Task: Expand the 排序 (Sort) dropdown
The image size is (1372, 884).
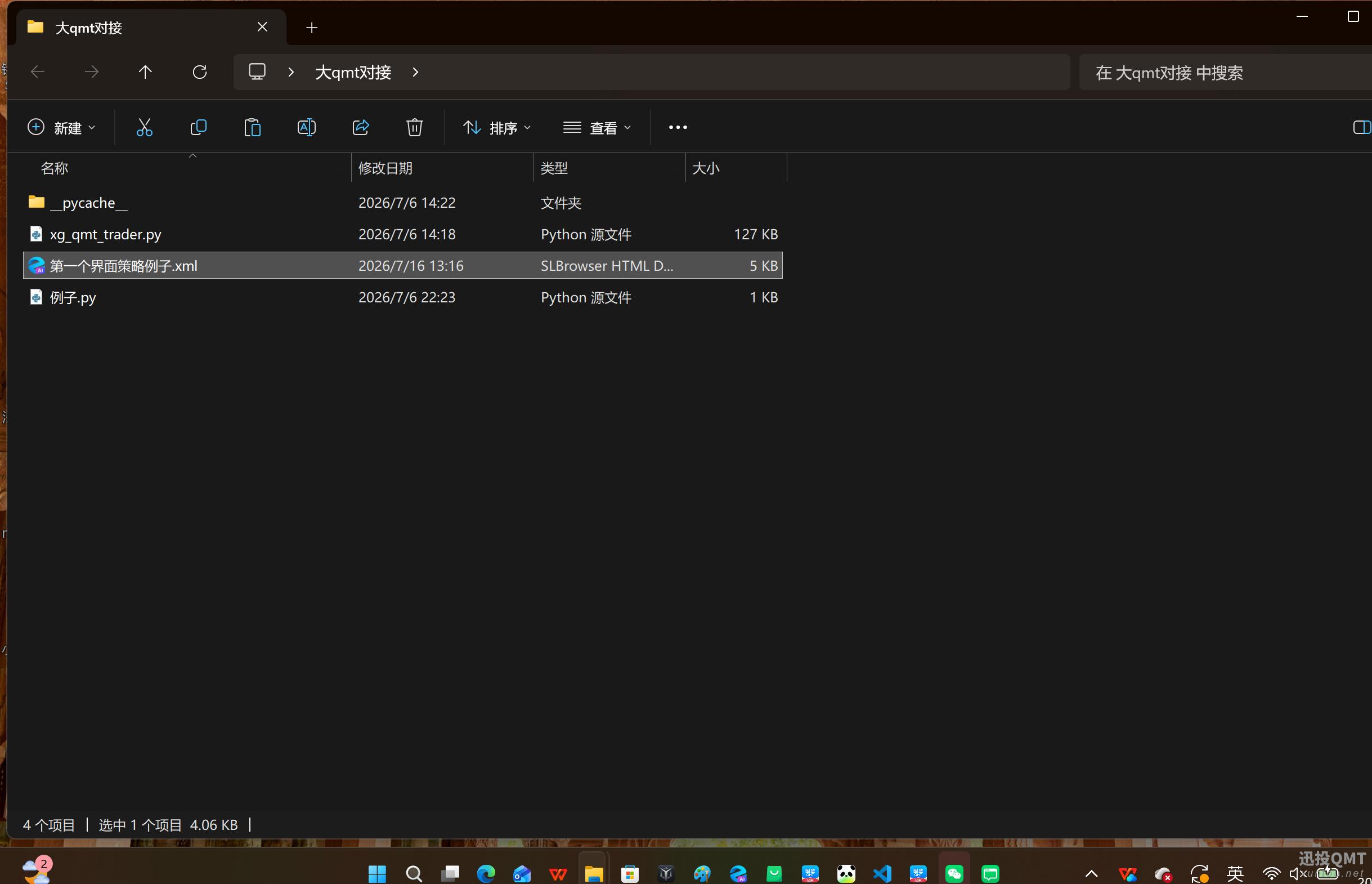Action: (497, 127)
